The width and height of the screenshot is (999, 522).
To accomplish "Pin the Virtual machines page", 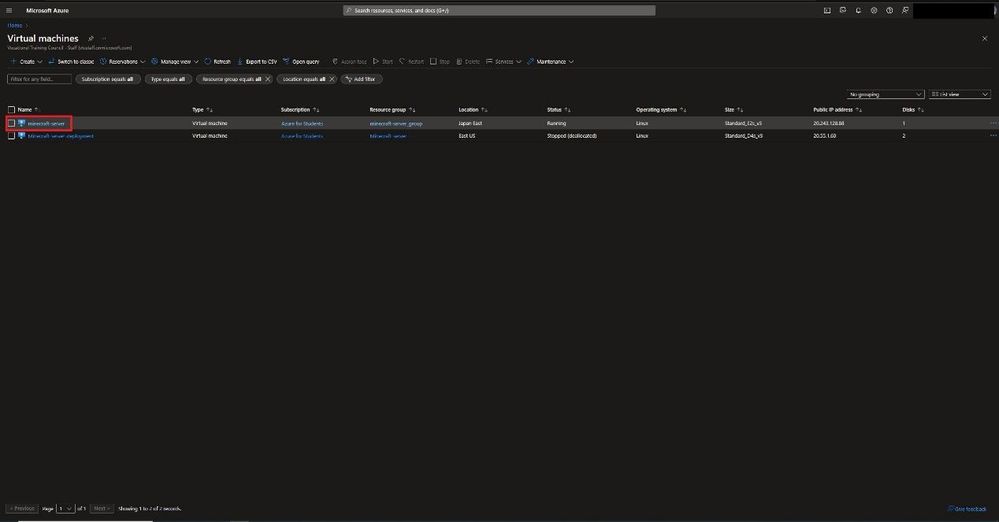I will [90, 38].
